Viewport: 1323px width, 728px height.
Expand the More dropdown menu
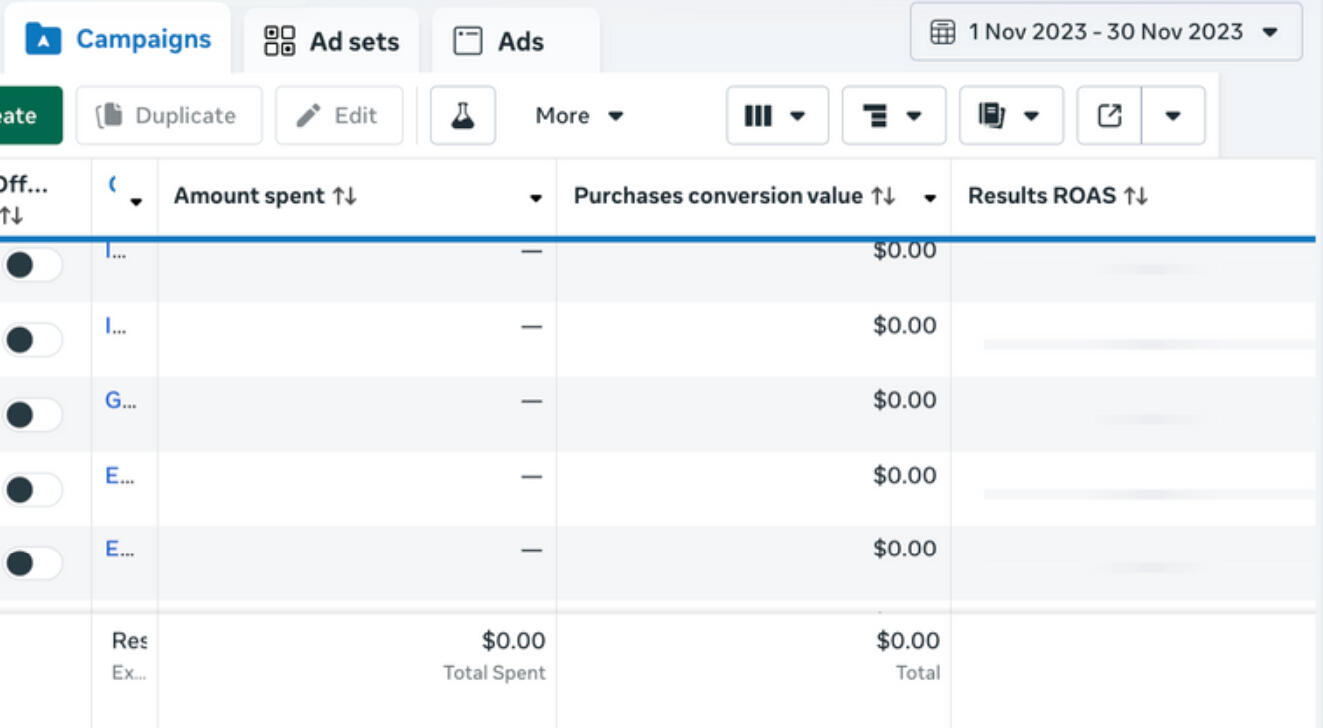click(579, 116)
